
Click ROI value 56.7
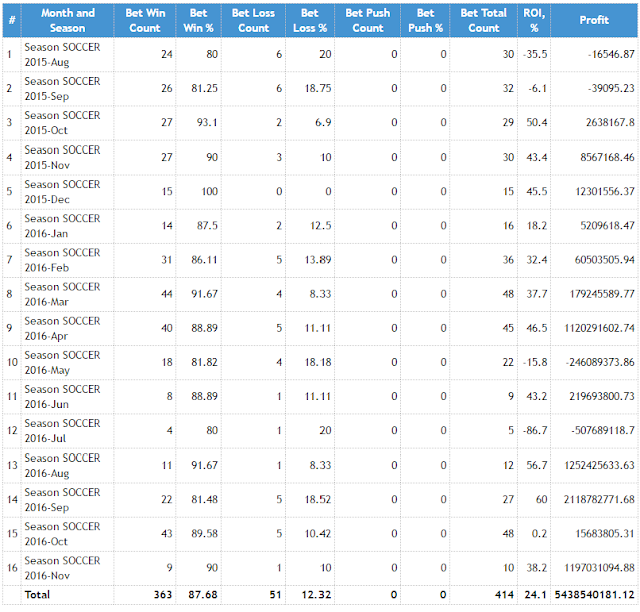point(536,465)
